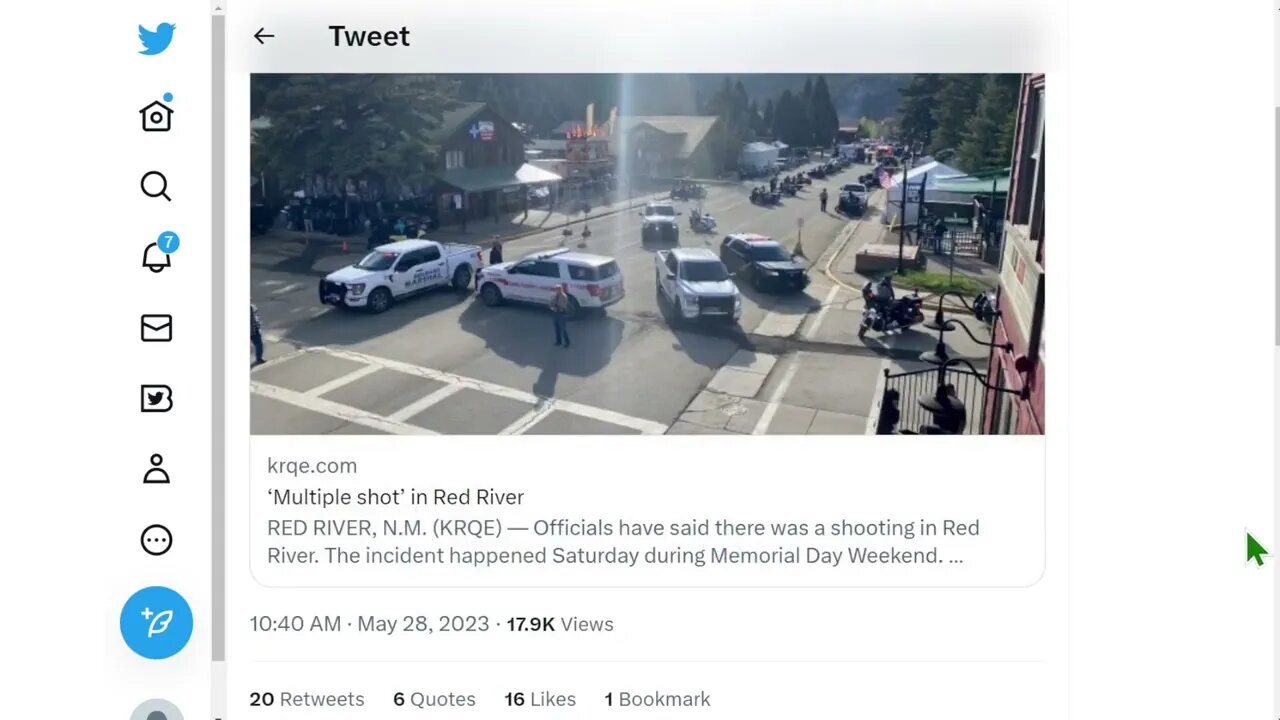
Task: Open the Red River news image
Action: 647,254
